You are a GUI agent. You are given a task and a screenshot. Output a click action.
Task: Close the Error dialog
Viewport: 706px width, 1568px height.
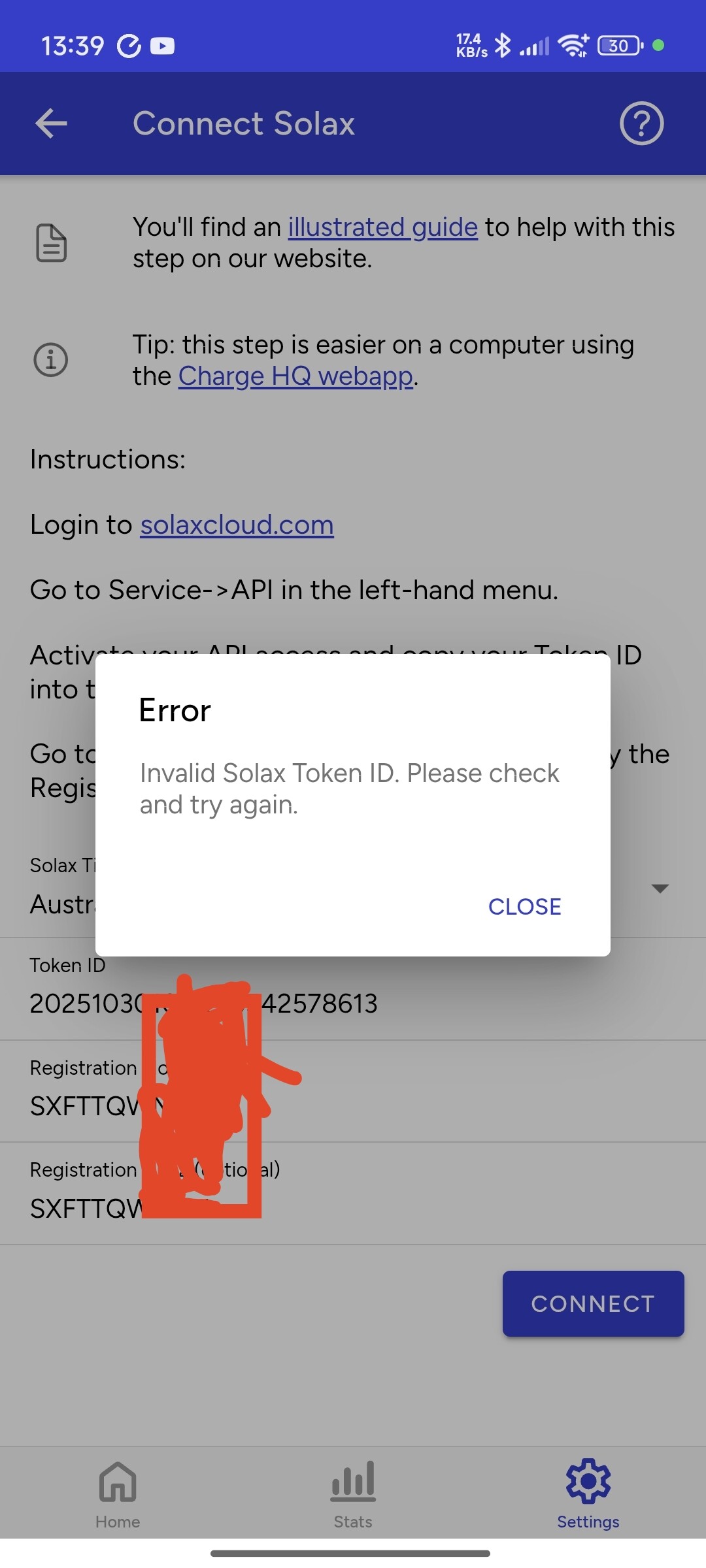click(524, 906)
